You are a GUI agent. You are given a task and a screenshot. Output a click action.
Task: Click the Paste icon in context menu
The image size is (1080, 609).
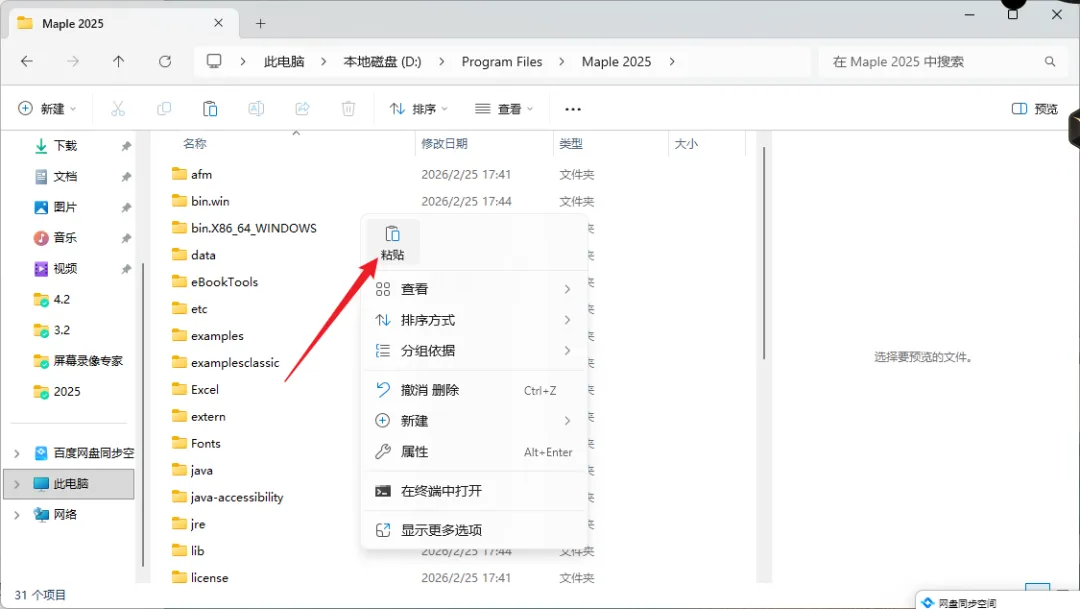392,242
